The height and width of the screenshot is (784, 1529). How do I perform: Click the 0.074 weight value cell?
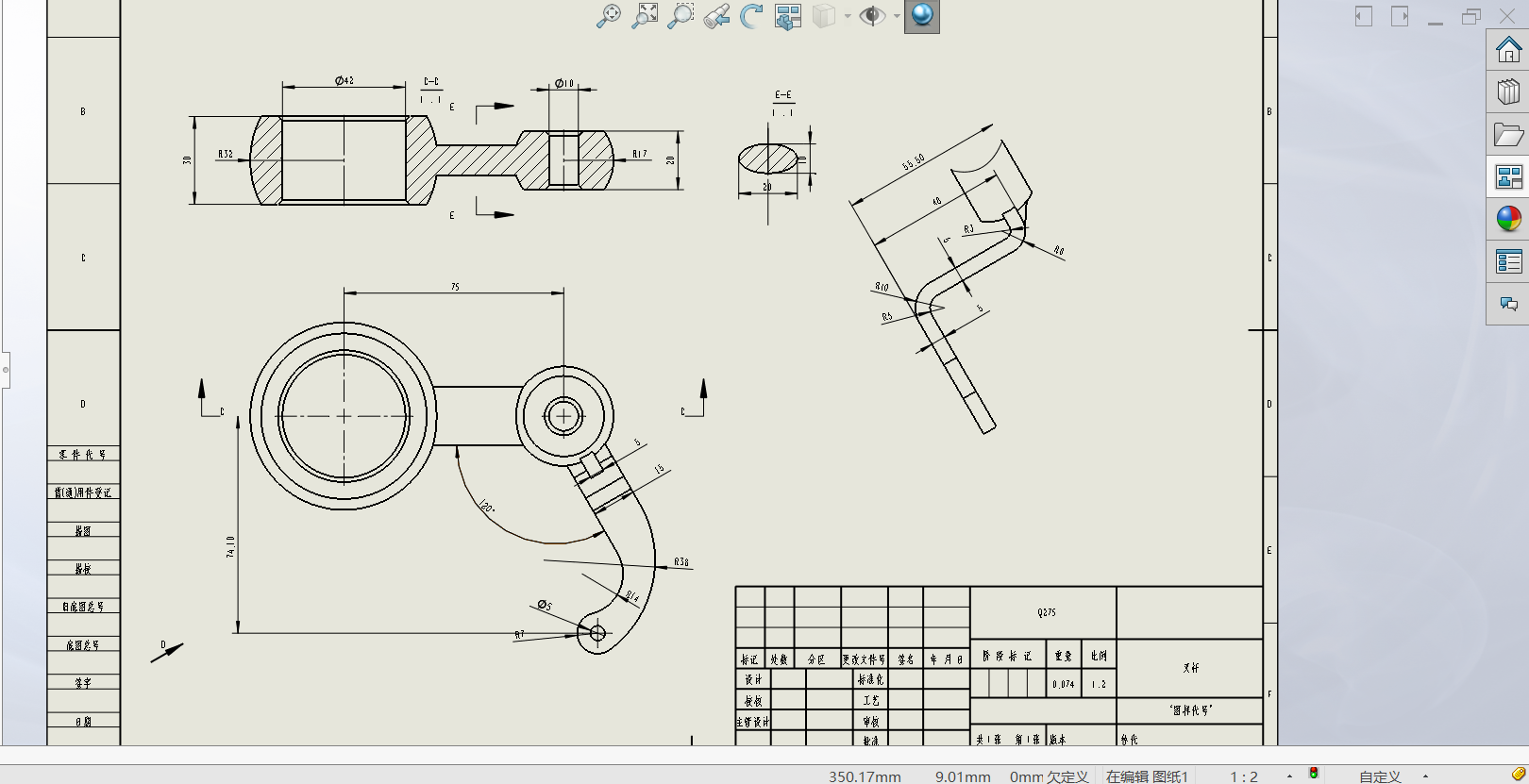(1064, 684)
